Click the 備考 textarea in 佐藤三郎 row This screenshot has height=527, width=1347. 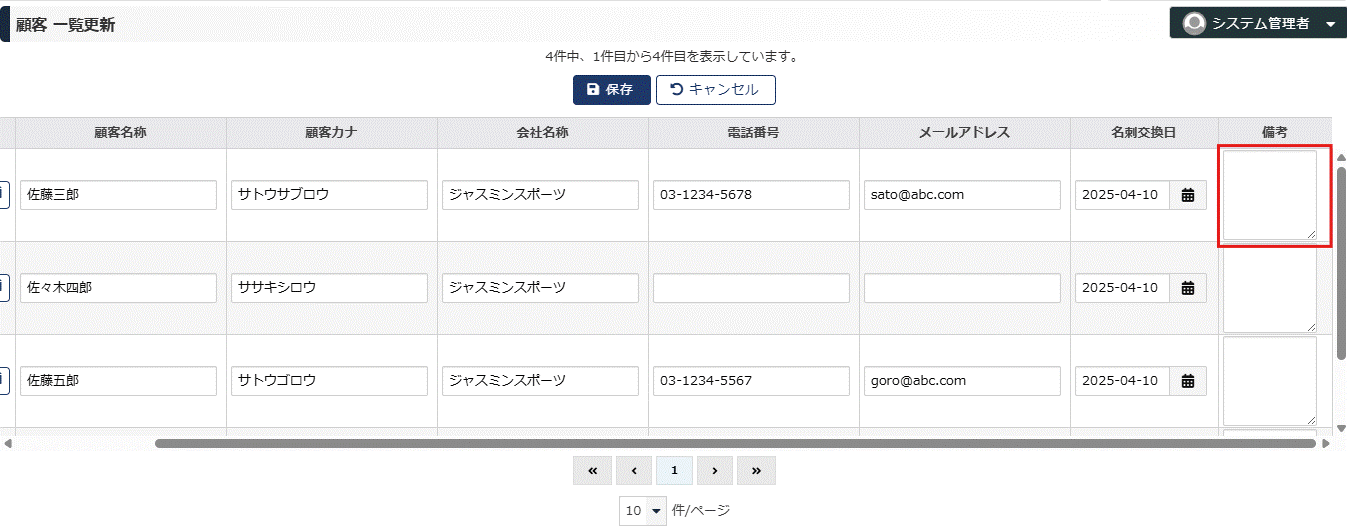pos(1270,195)
